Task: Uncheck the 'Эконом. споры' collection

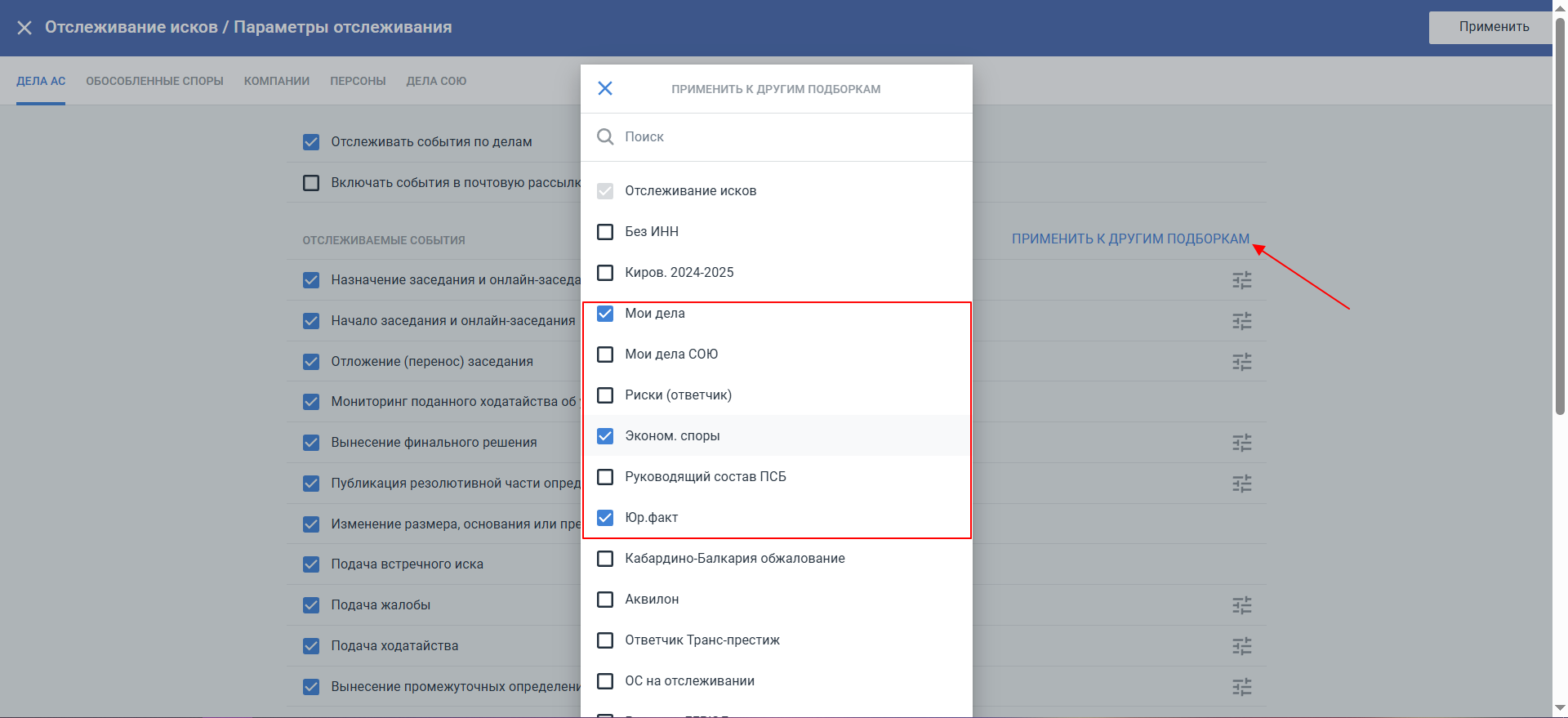Action: (x=605, y=436)
